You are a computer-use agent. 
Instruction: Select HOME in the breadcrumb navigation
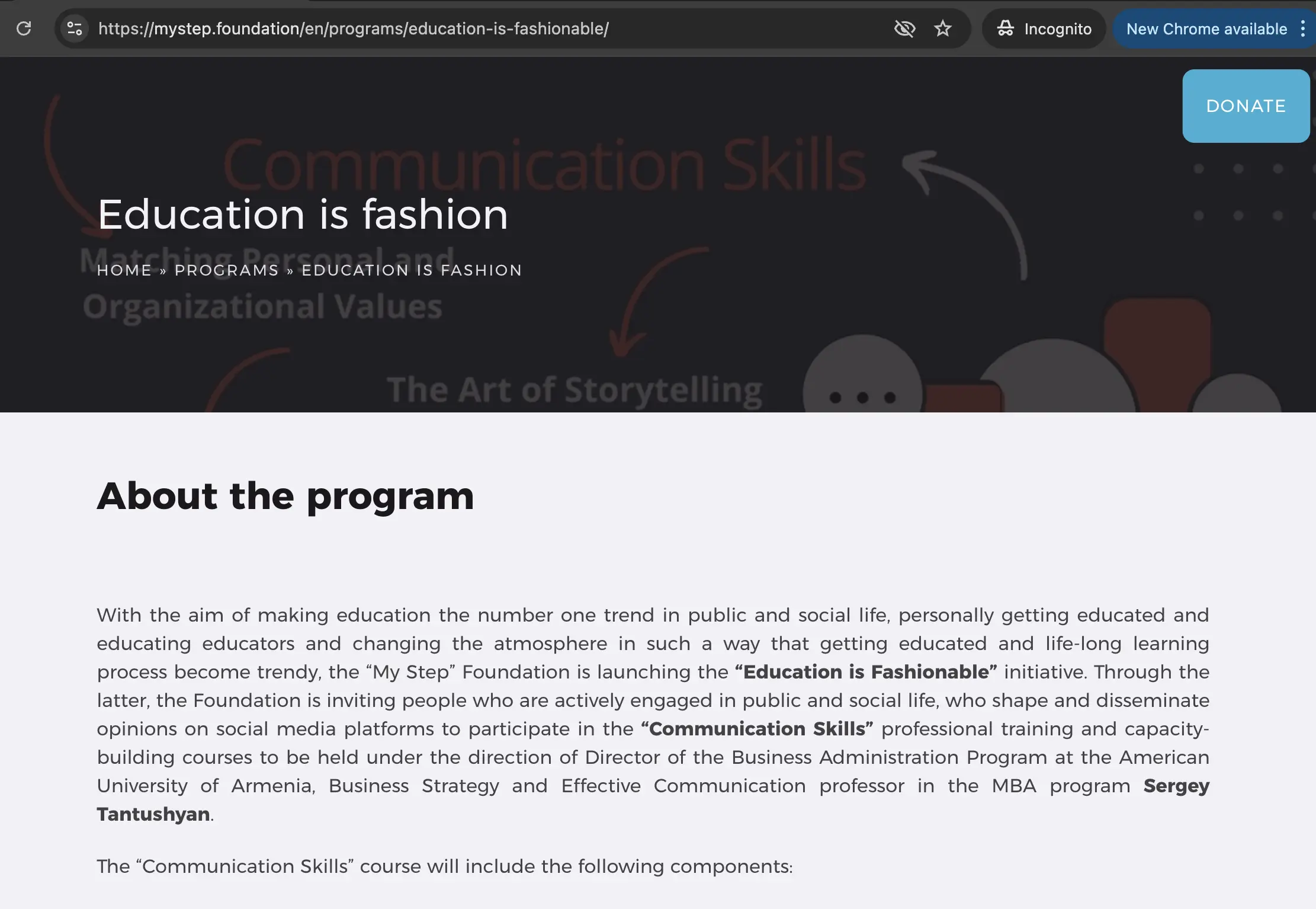[x=125, y=270]
